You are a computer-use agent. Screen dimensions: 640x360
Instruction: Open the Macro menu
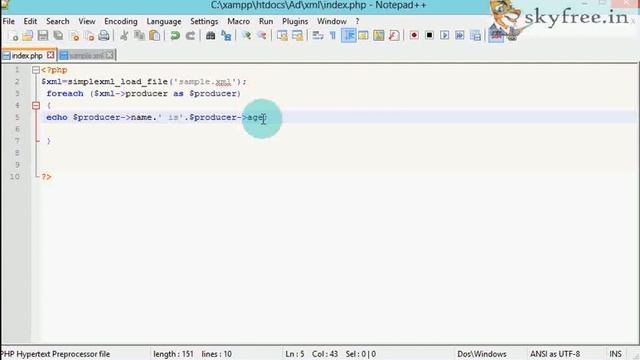[x=238, y=21]
